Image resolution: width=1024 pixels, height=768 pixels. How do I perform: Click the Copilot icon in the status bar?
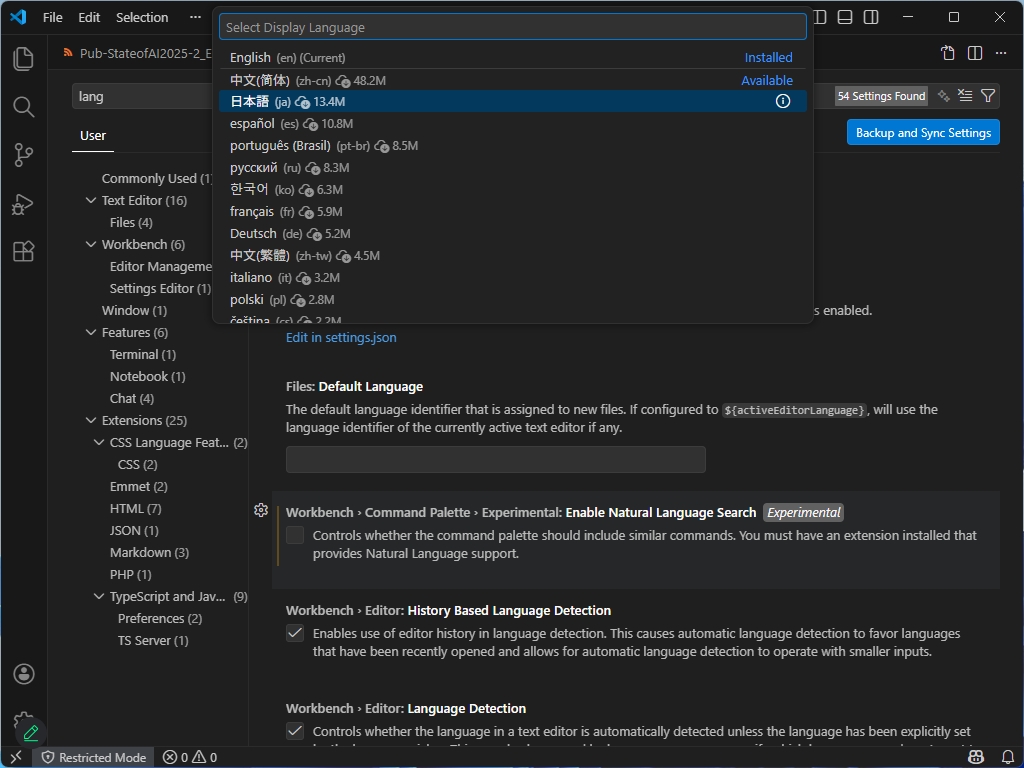[x=975, y=757]
